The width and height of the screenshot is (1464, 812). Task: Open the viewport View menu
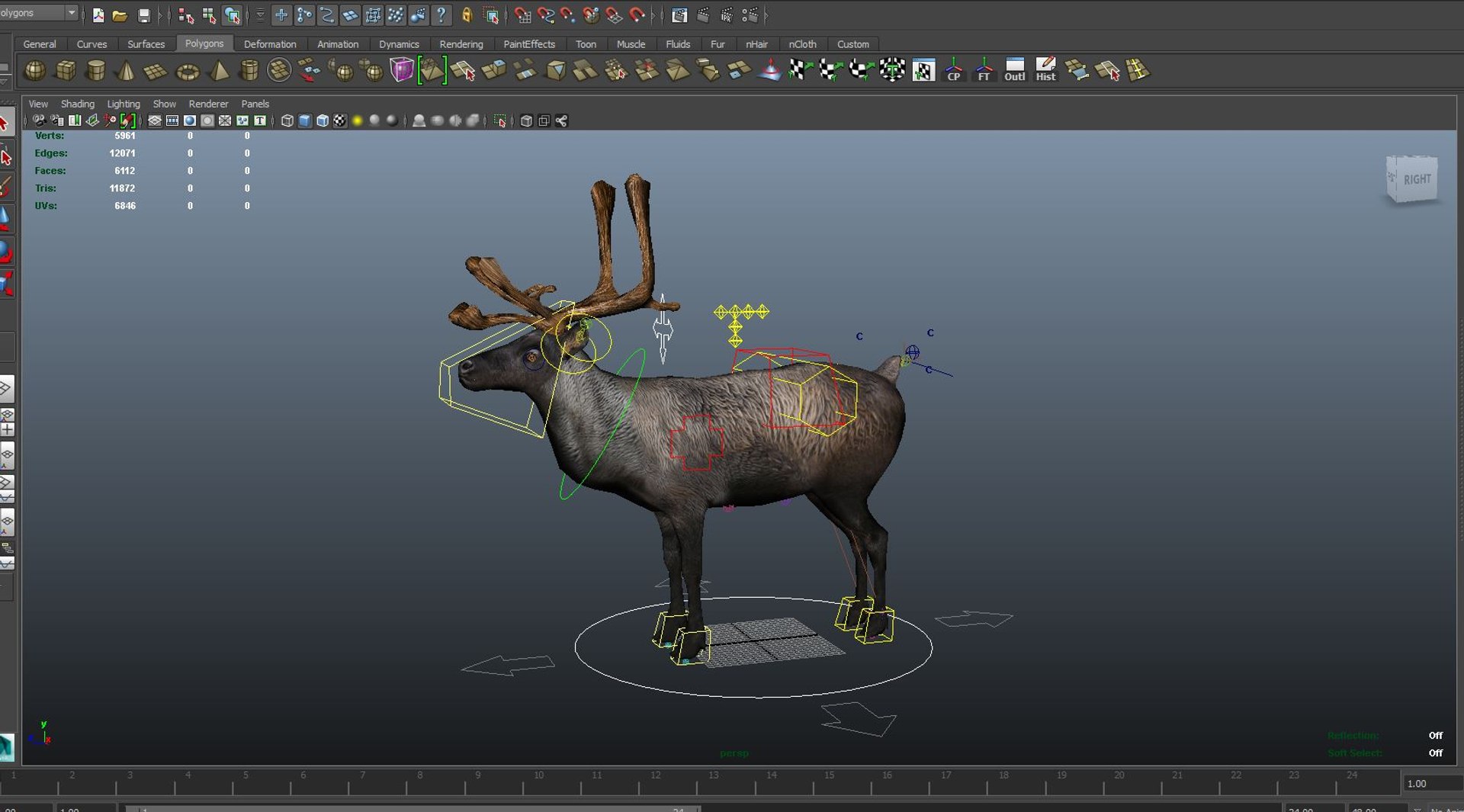38,104
